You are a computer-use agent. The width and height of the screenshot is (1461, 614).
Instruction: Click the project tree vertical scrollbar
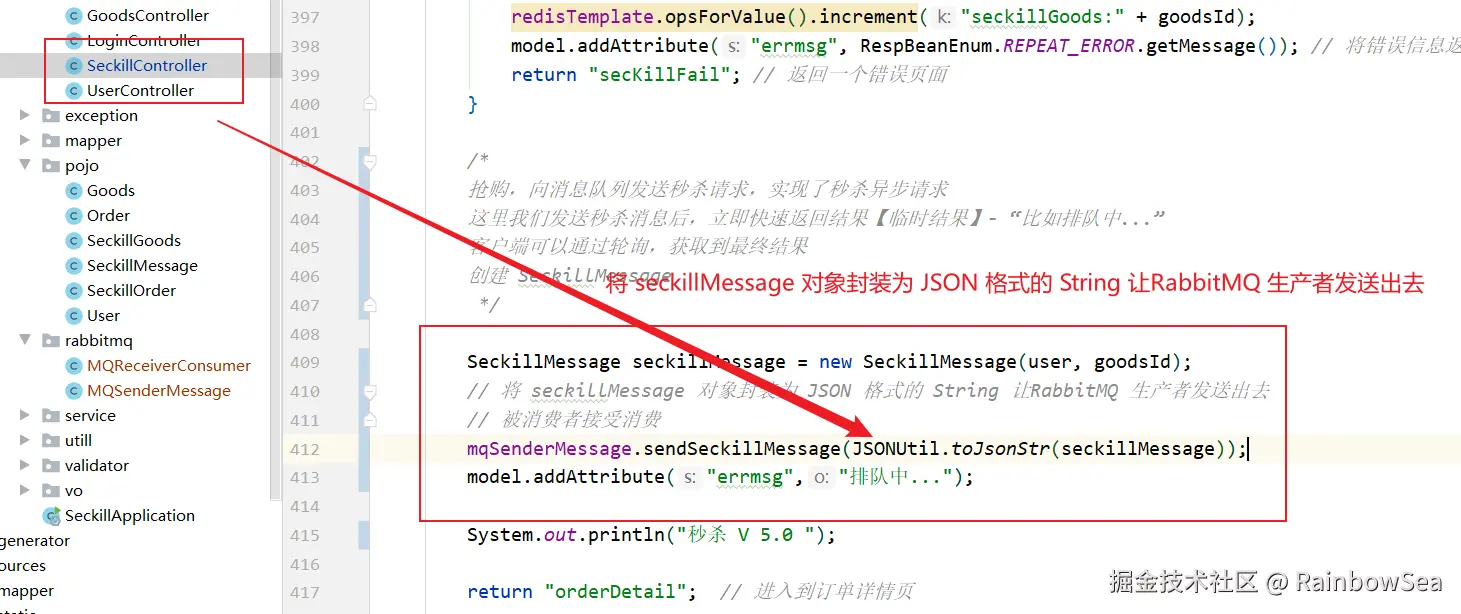point(276,250)
